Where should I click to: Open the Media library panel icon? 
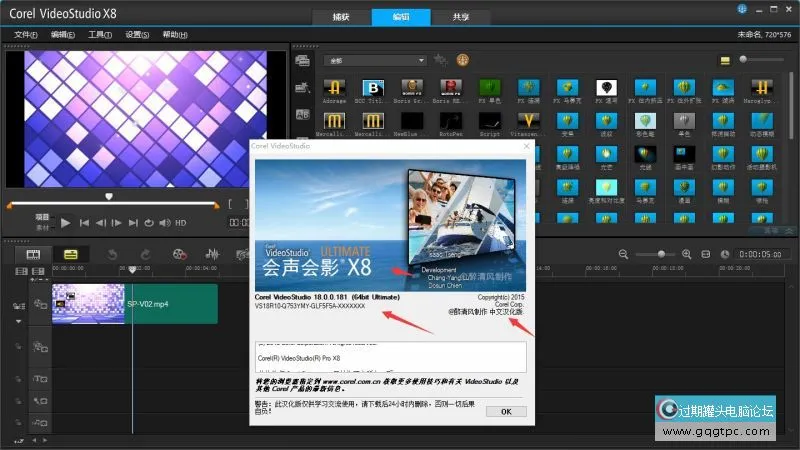point(302,60)
